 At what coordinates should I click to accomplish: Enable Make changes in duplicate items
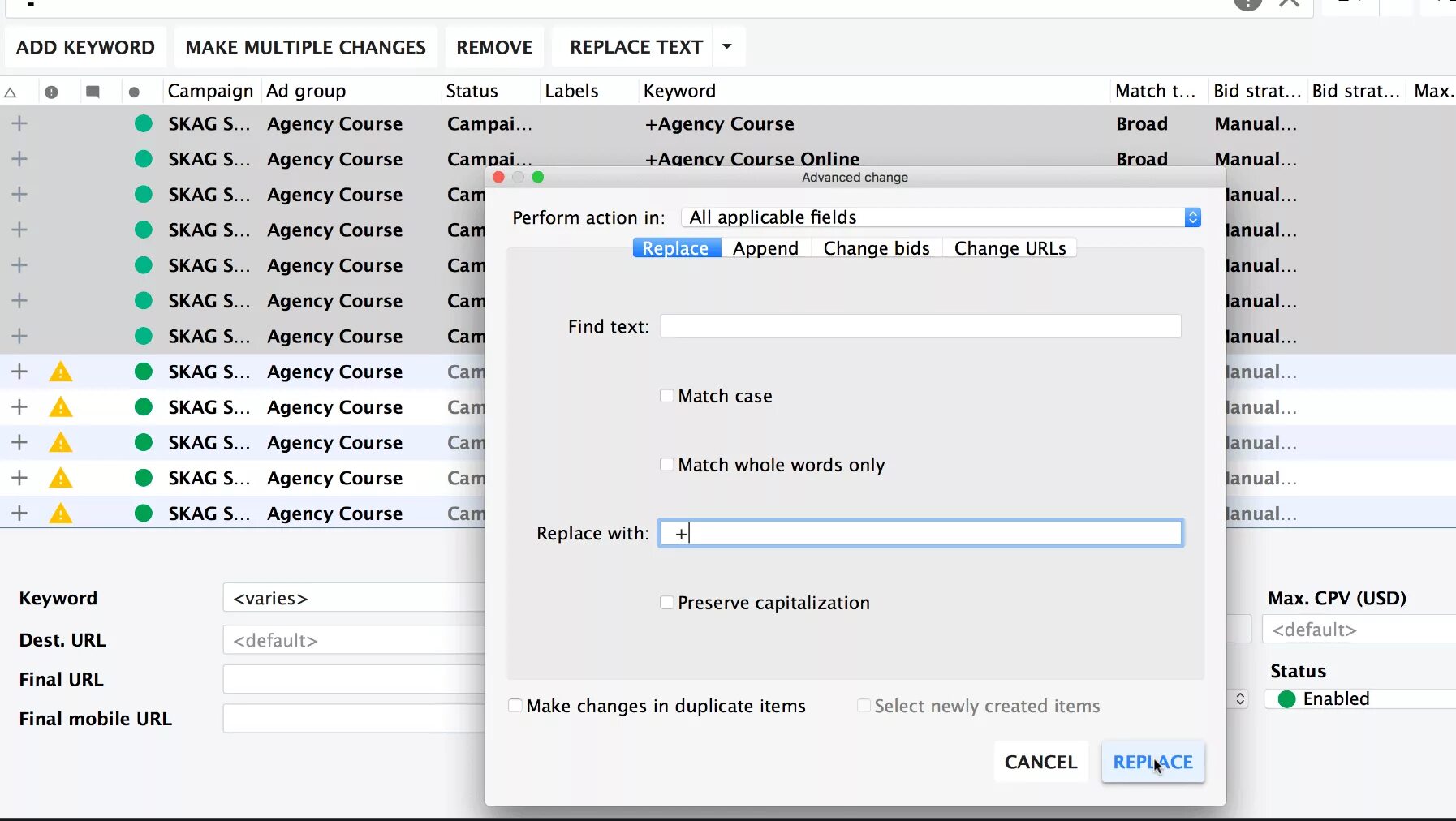click(x=515, y=706)
